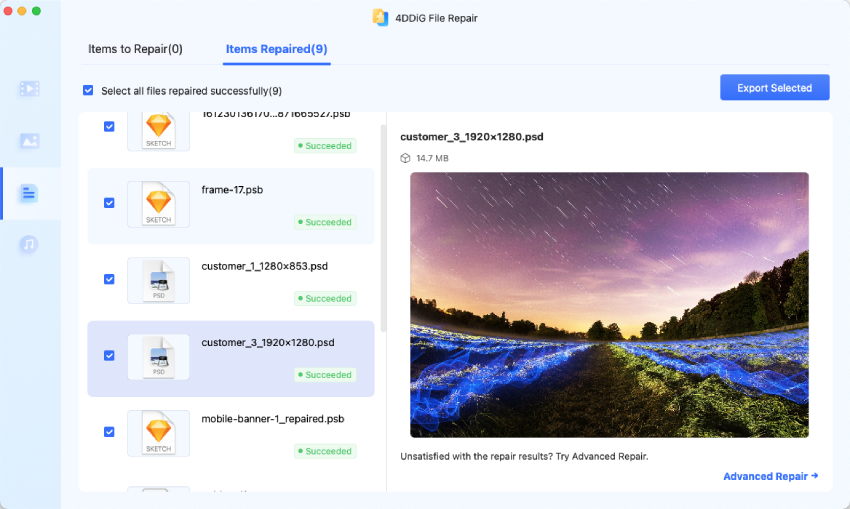Toggle Select all files repaired successfully checkbox
Image resolution: width=850 pixels, height=509 pixels.
tap(88, 90)
